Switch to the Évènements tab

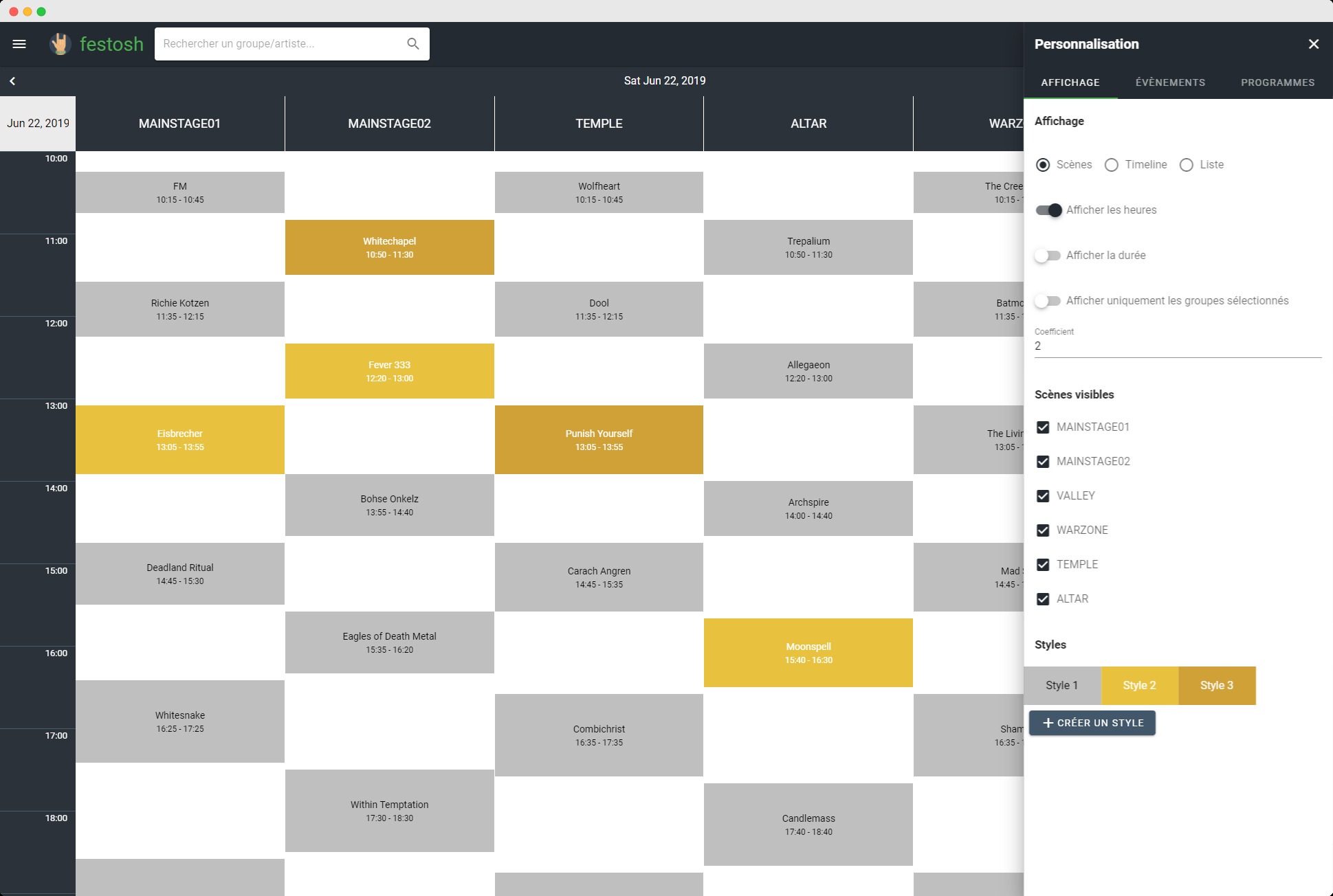tap(1170, 82)
